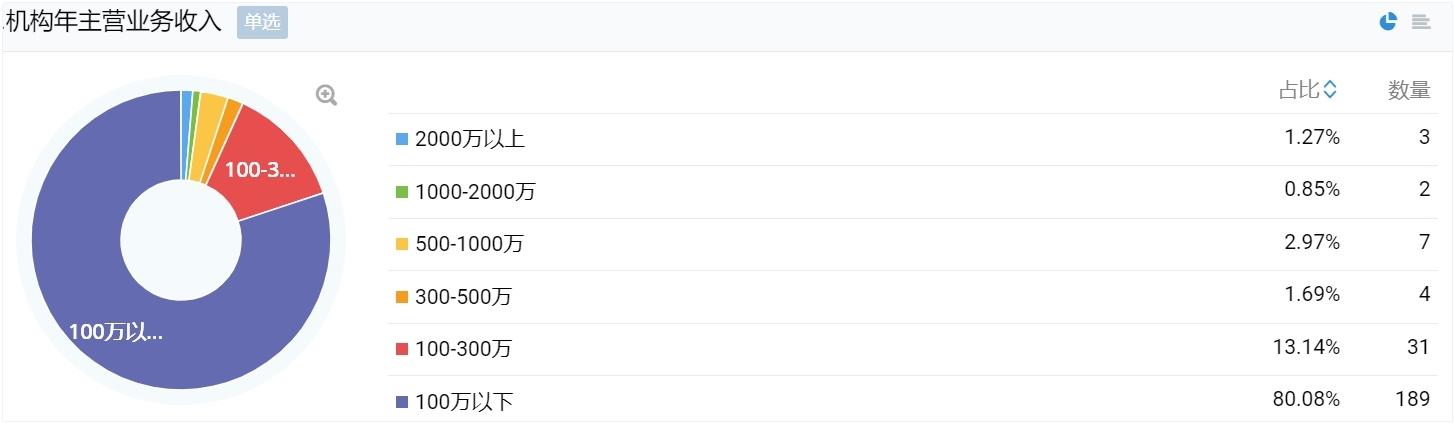The image size is (1455, 424).
Task: Toggle the purple 100万以下 legend swatch
Action: (402, 402)
